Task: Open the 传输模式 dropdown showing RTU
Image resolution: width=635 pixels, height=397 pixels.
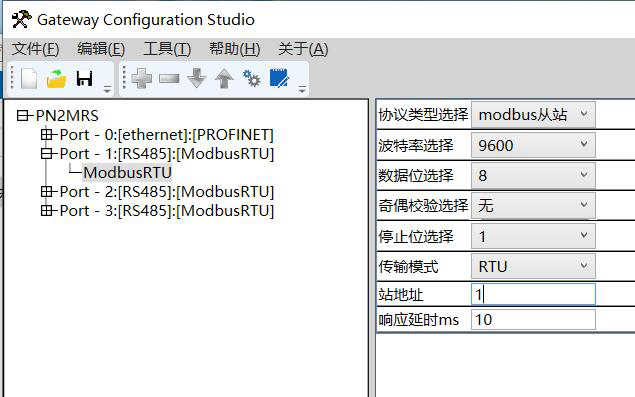Action: tap(533, 266)
